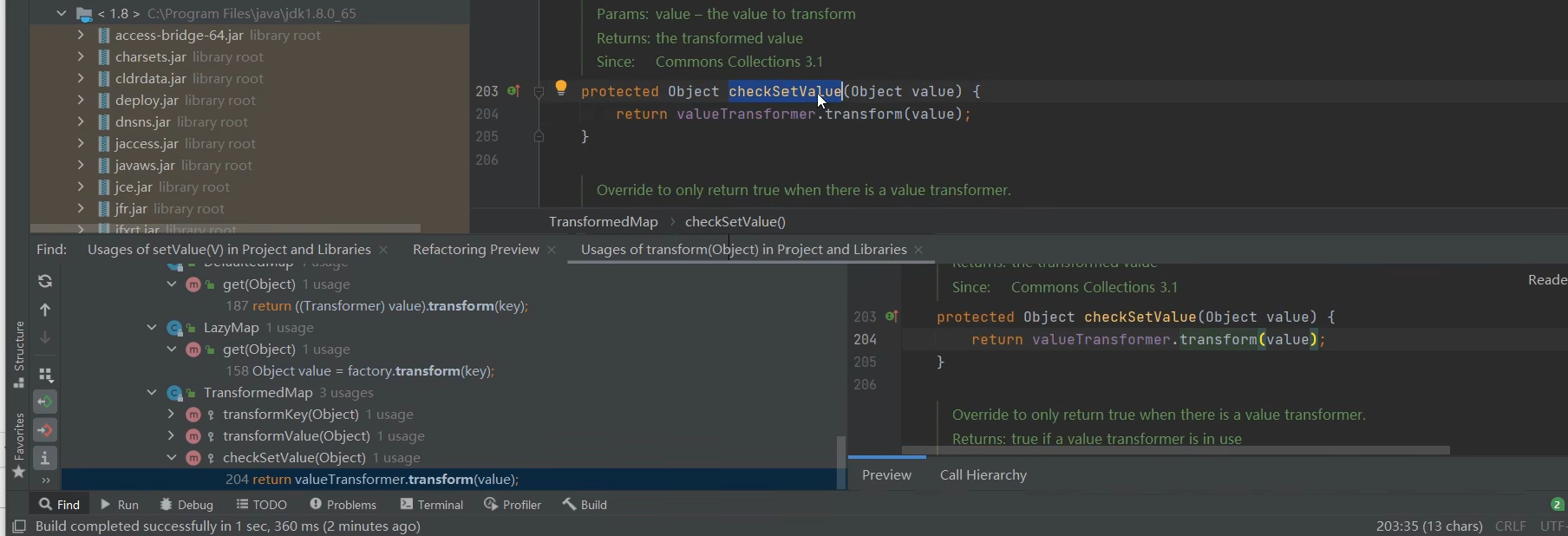Click the project tree horizontal scrollbar
The height and width of the screenshot is (536, 1568).
click(225, 228)
